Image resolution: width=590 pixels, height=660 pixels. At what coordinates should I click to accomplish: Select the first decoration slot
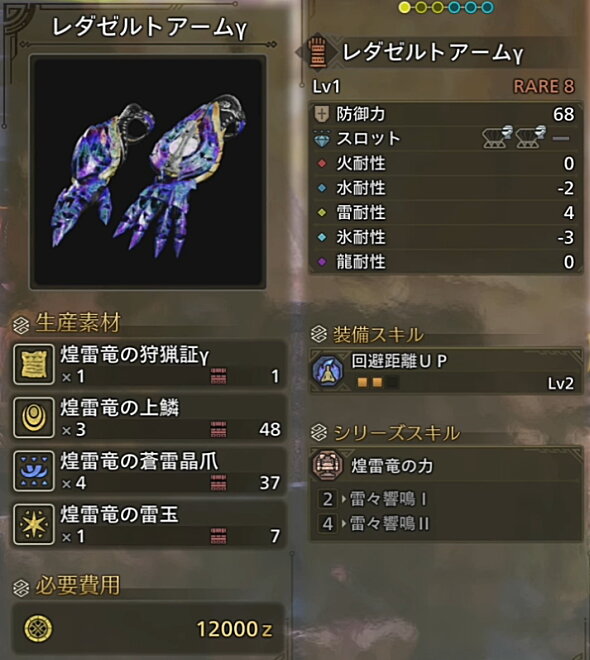497,137
